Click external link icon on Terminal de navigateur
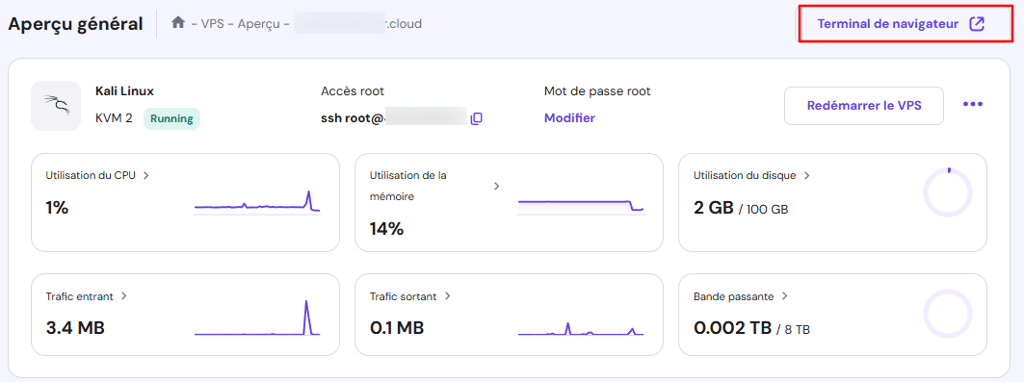The width and height of the screenshot is (1024, 382). [976, 24]
